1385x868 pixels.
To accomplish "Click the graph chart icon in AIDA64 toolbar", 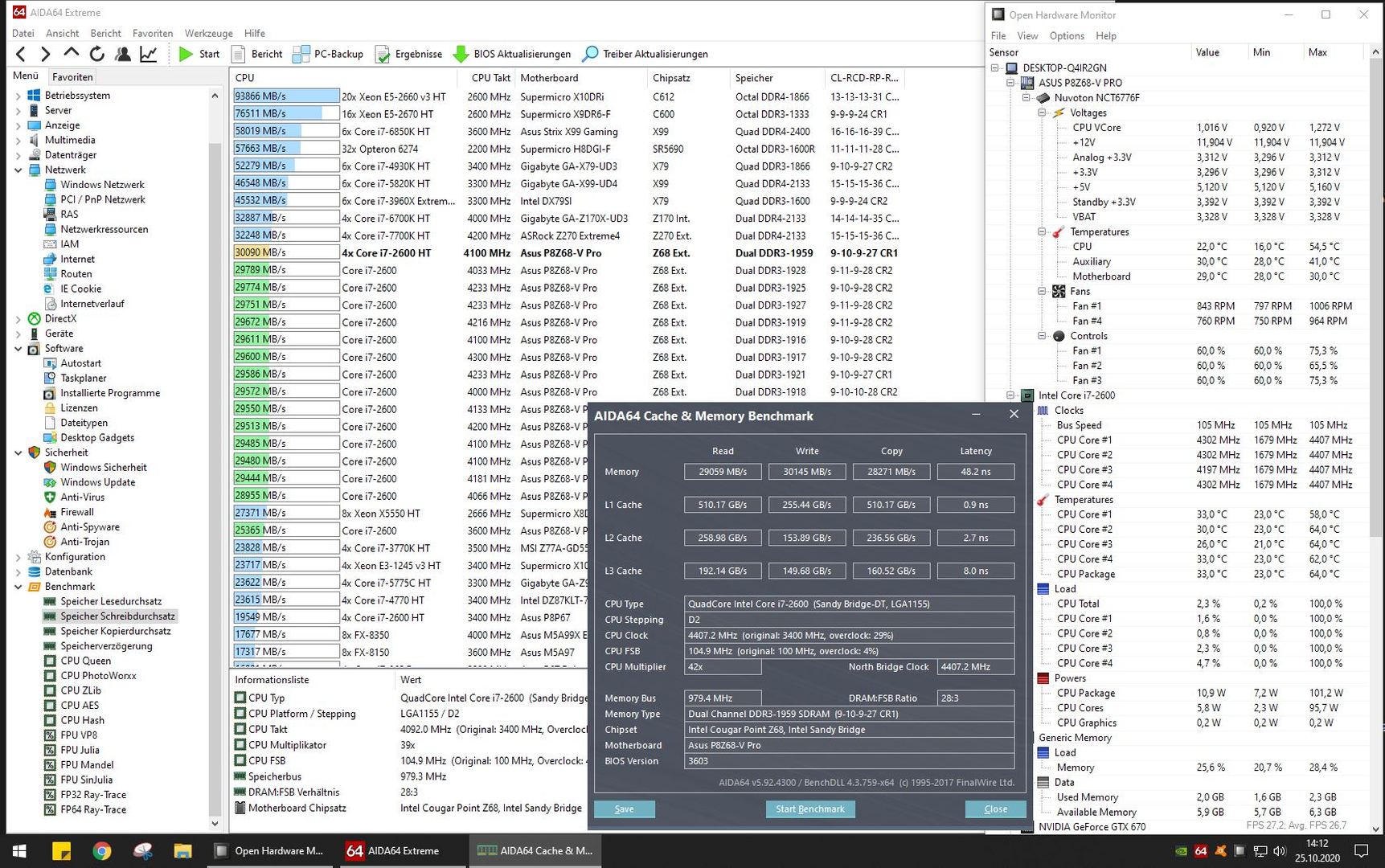I will click(149, 54).
